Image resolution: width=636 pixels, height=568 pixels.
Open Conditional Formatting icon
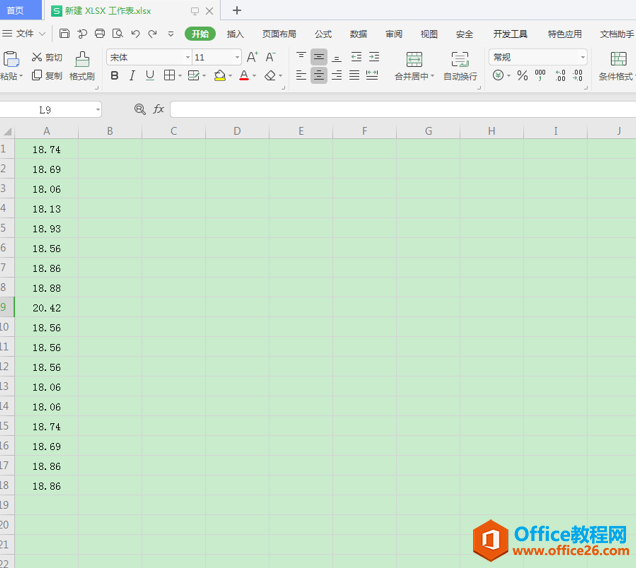point(618,59)
